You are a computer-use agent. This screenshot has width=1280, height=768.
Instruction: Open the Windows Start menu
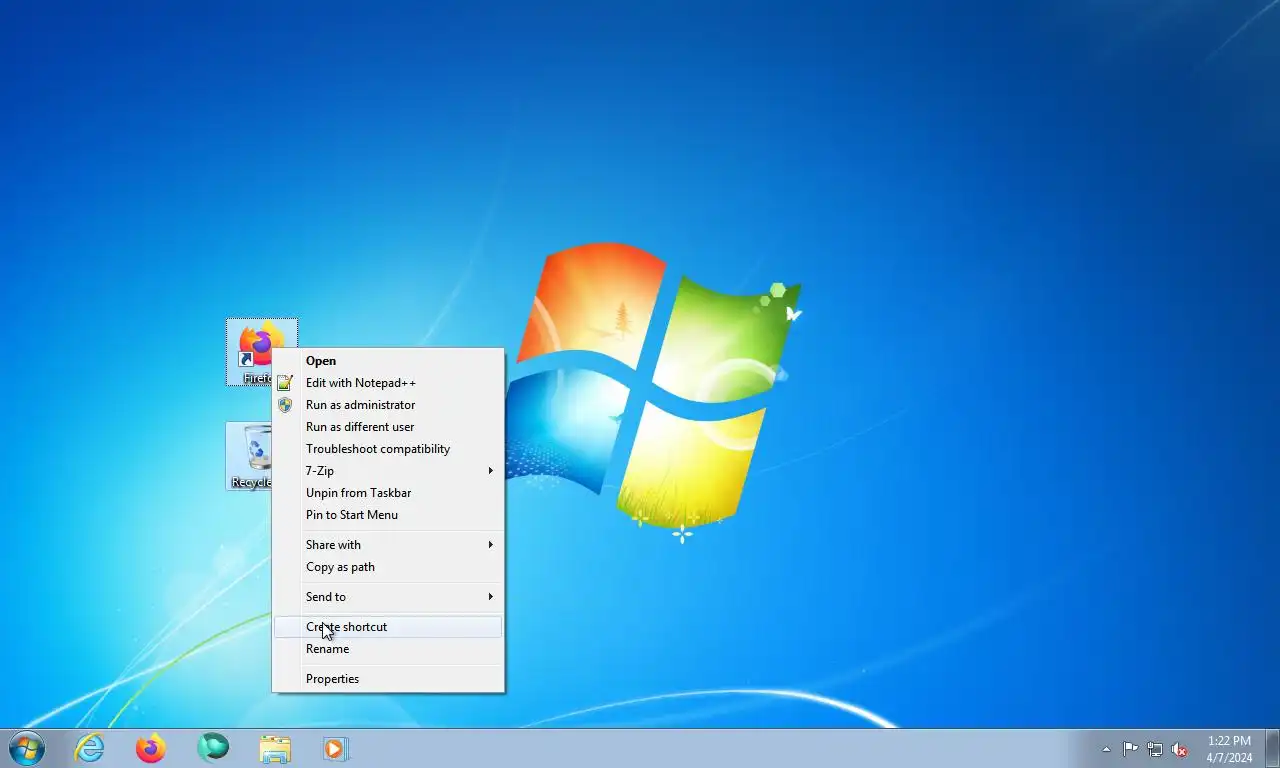coord(27,748)
